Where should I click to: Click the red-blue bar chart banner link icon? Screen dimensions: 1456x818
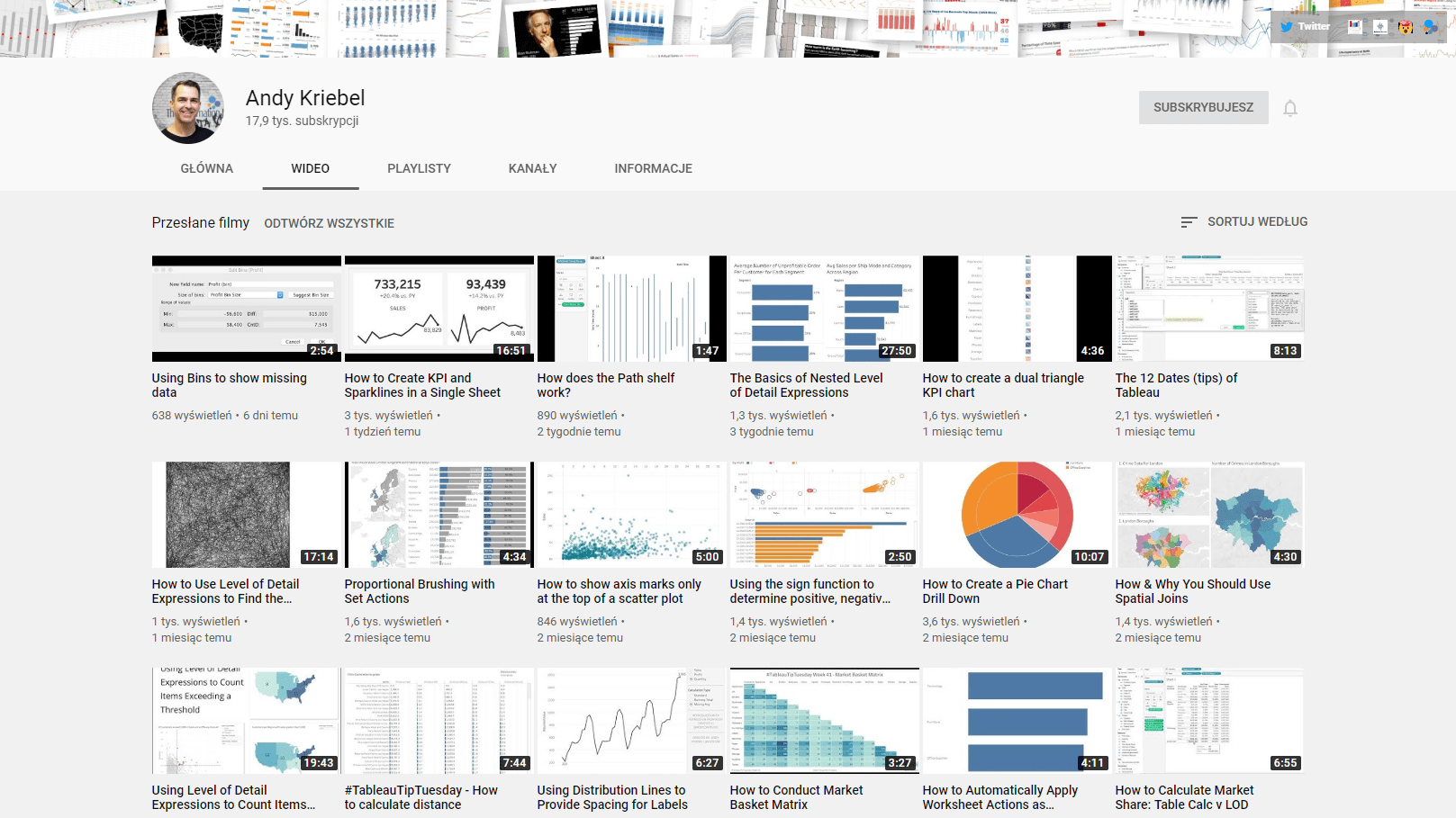click(1354, 27)
